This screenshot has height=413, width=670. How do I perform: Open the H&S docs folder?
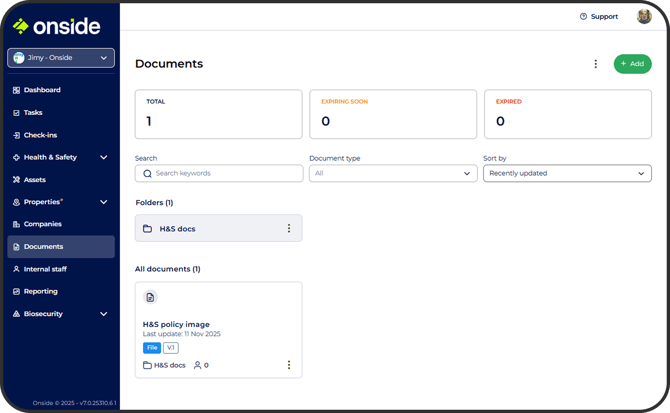(218, 228)
